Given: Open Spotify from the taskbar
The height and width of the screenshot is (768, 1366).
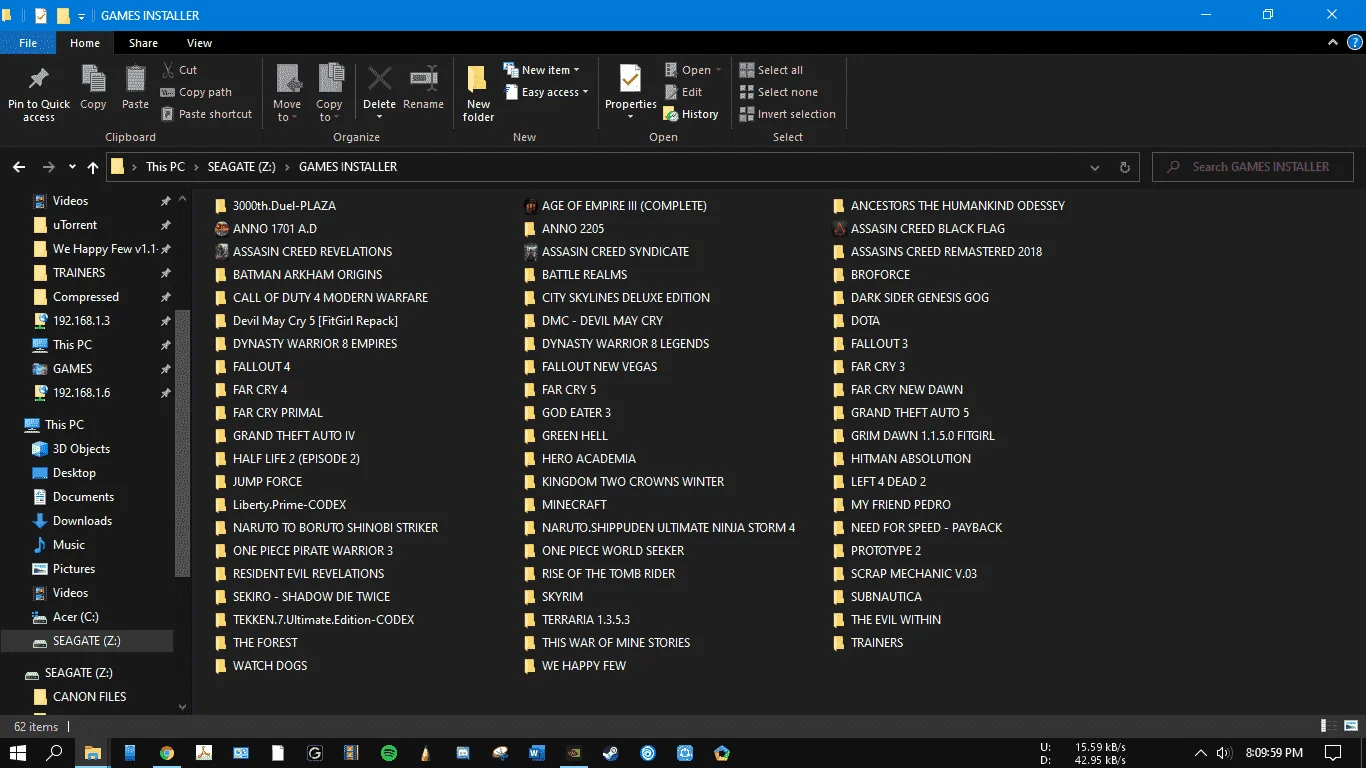Looking at the screenshot, I should pos(389,752).
